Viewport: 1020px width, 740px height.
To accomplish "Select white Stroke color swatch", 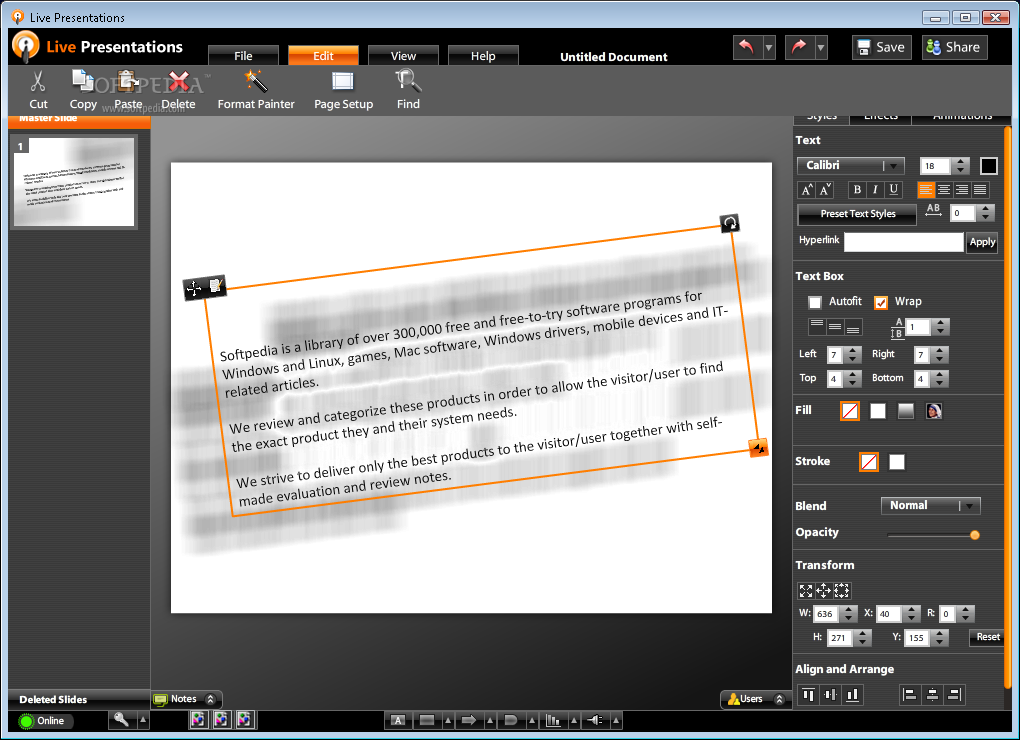I will click(x=896, y=462).
